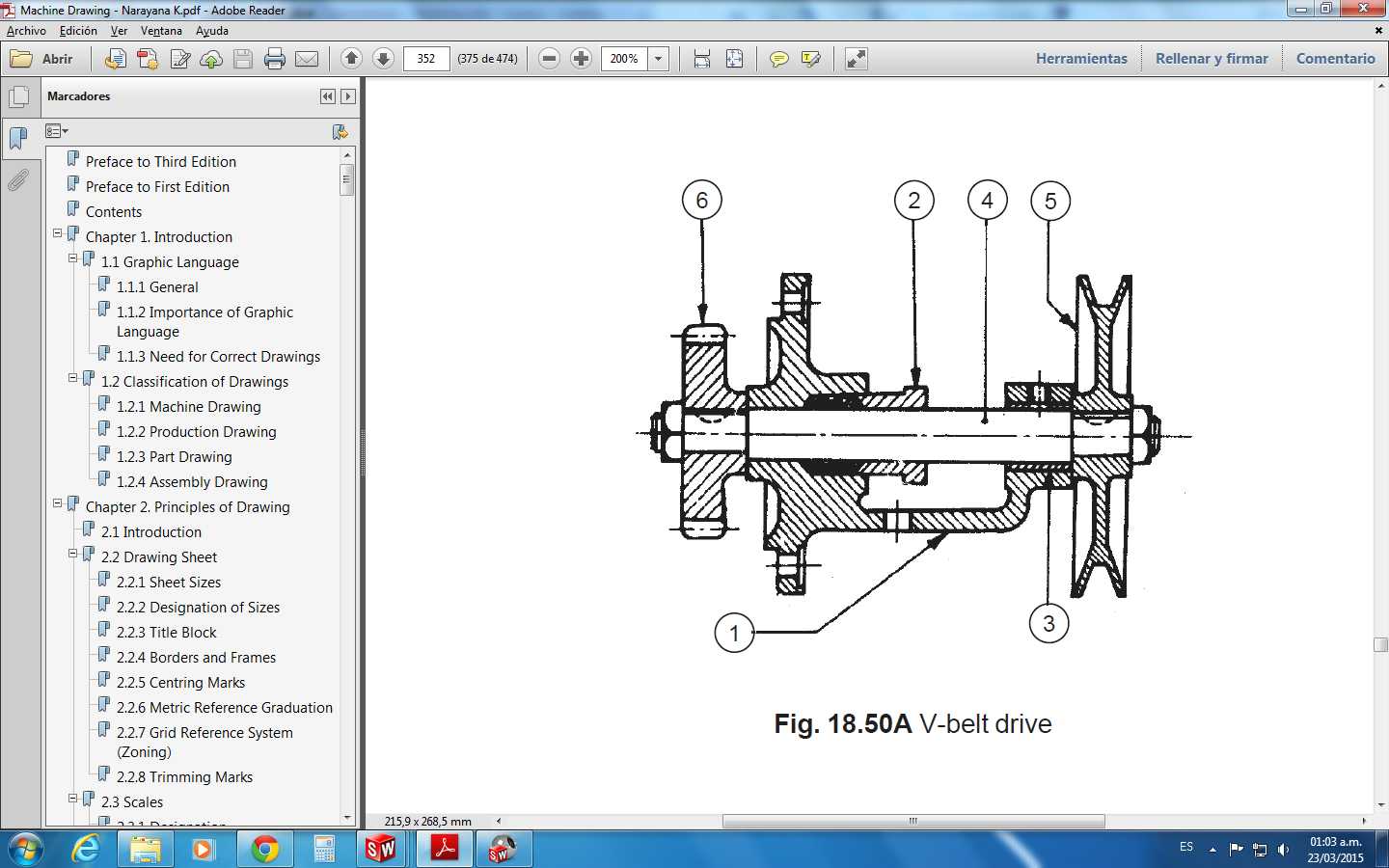Screen dimensions: 1389x868
Task: Click the Create PDF online icon
Action: coord(148,59)
